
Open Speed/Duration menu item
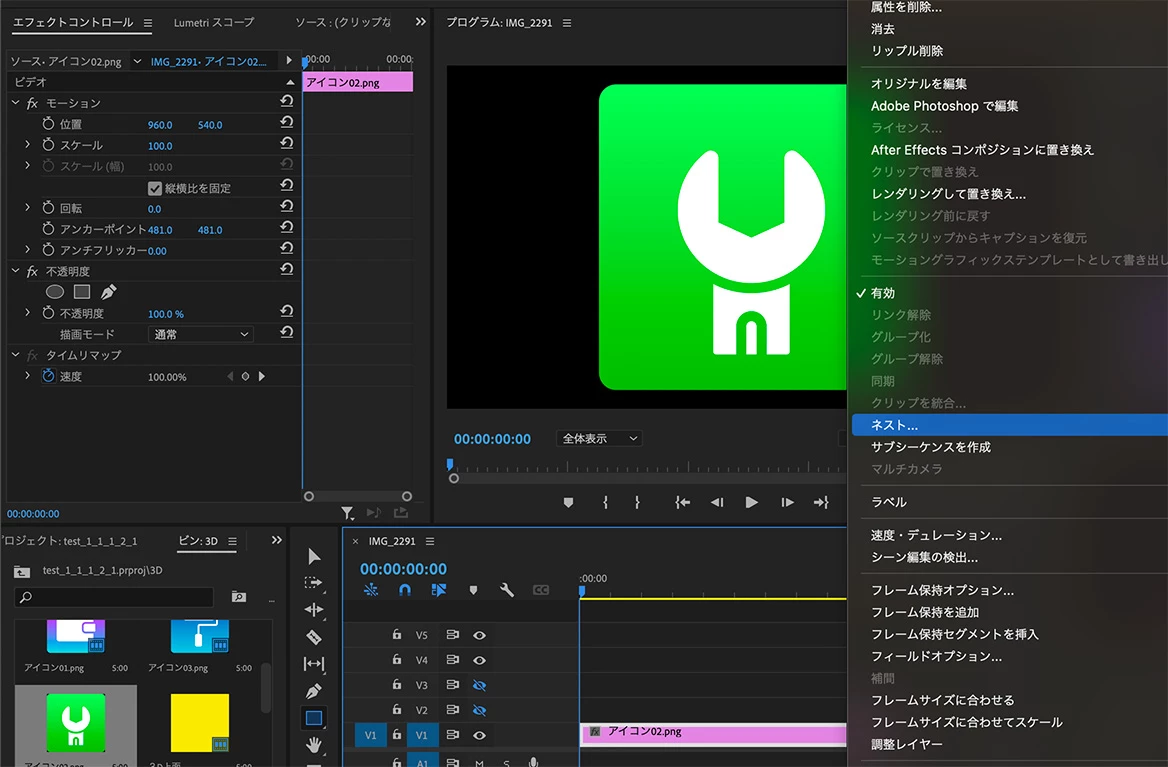click(936, 535)
